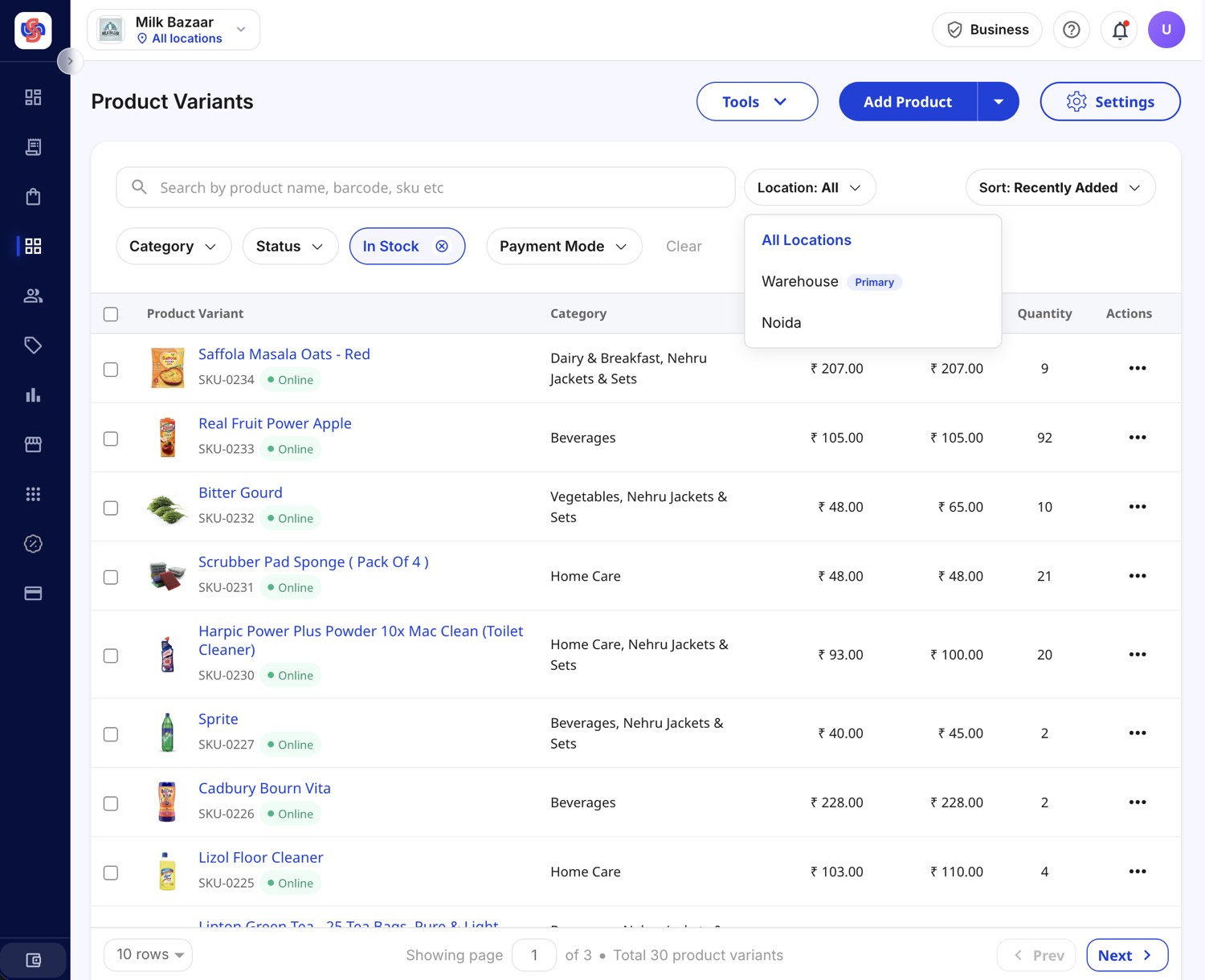Open actions menu for Cadbury Bourn Vita
The height and width of the screenshot is (980, 1205).
tap(1138, 802)
